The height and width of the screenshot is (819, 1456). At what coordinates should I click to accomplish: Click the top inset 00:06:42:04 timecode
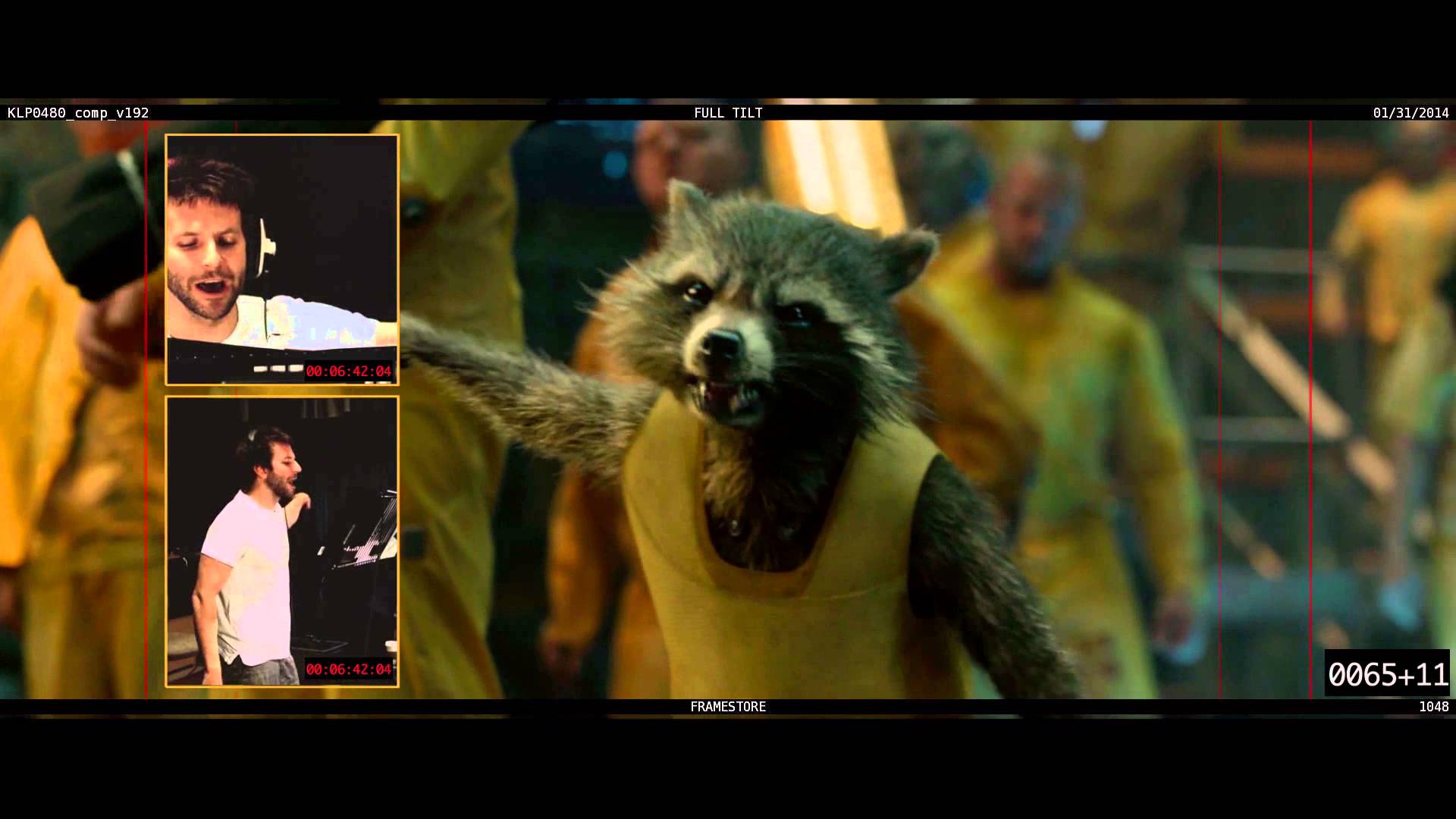point(349,372)
